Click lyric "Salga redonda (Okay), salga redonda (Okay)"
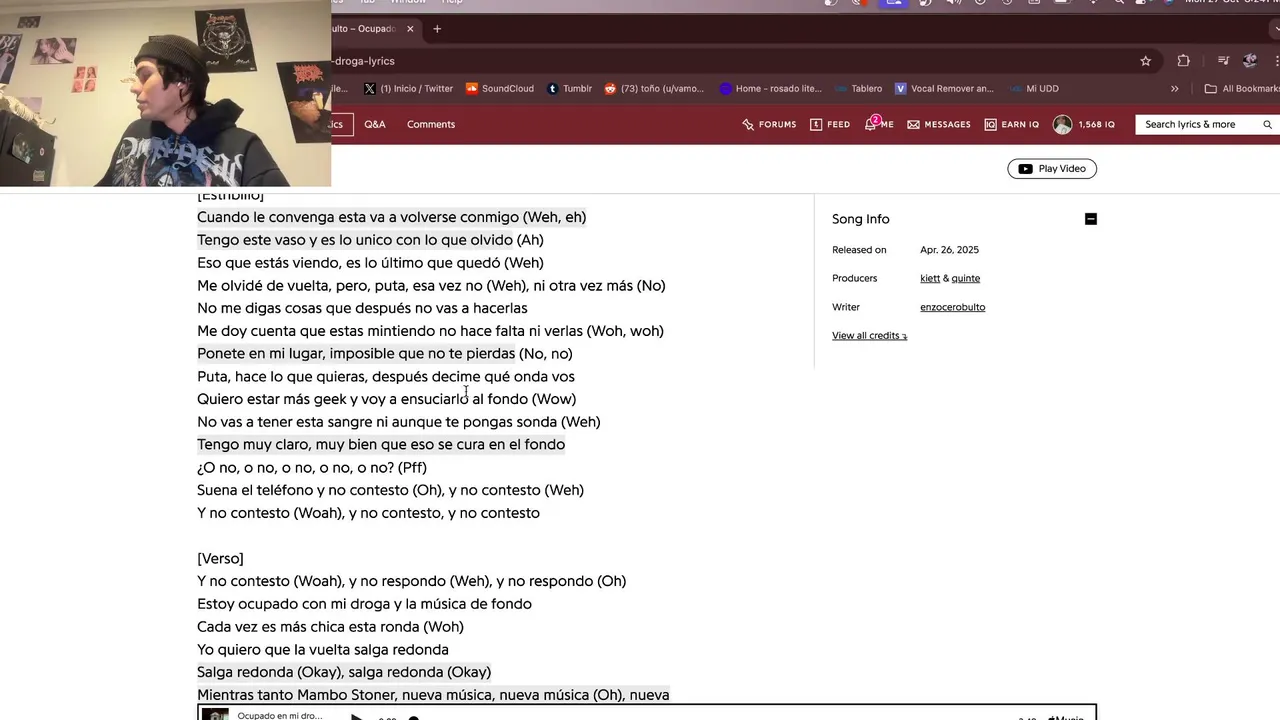Image resolution: width=1280 pixels, height=720 pixels. click(x=344, y=672)
